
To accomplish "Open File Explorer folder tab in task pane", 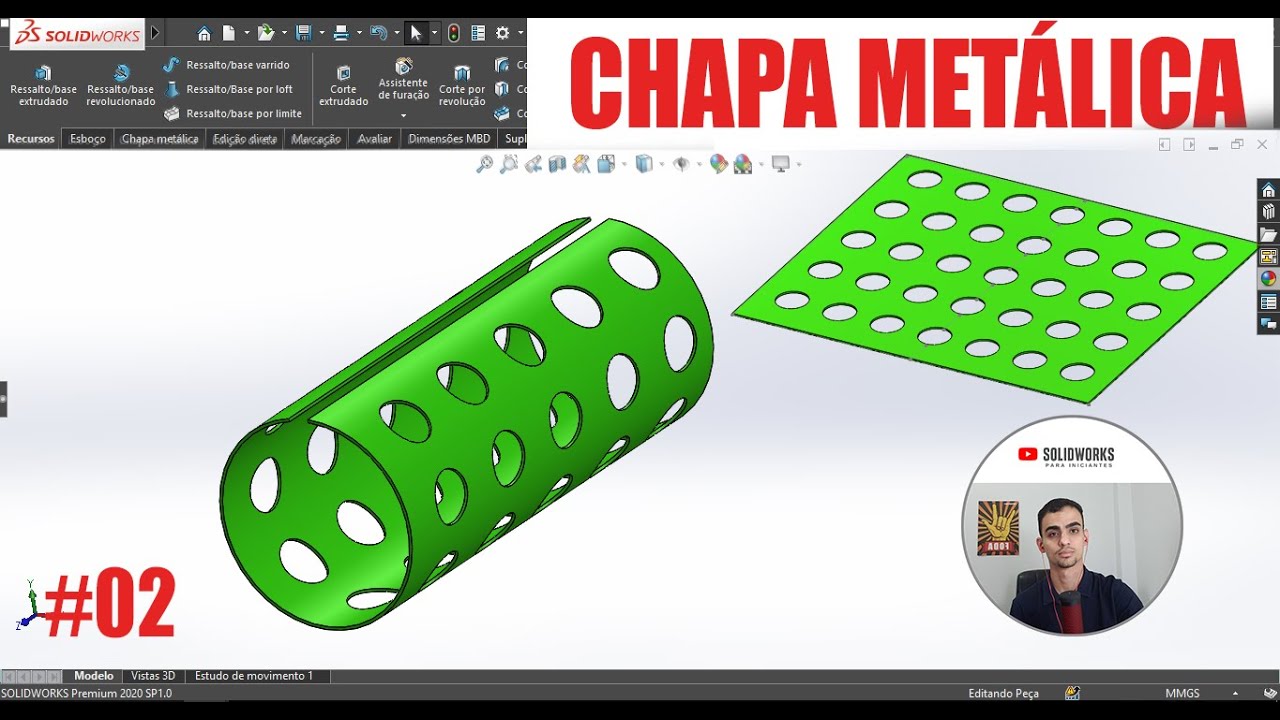I will 1268,235.
